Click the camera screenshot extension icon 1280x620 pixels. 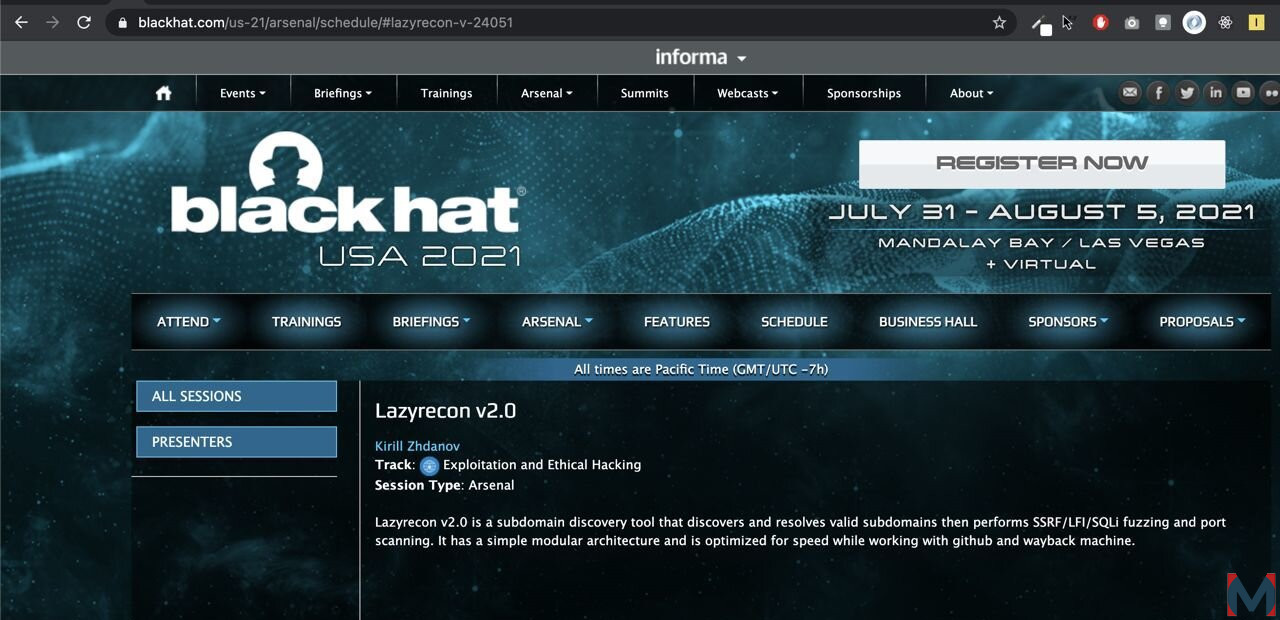tap(1132, 22)
